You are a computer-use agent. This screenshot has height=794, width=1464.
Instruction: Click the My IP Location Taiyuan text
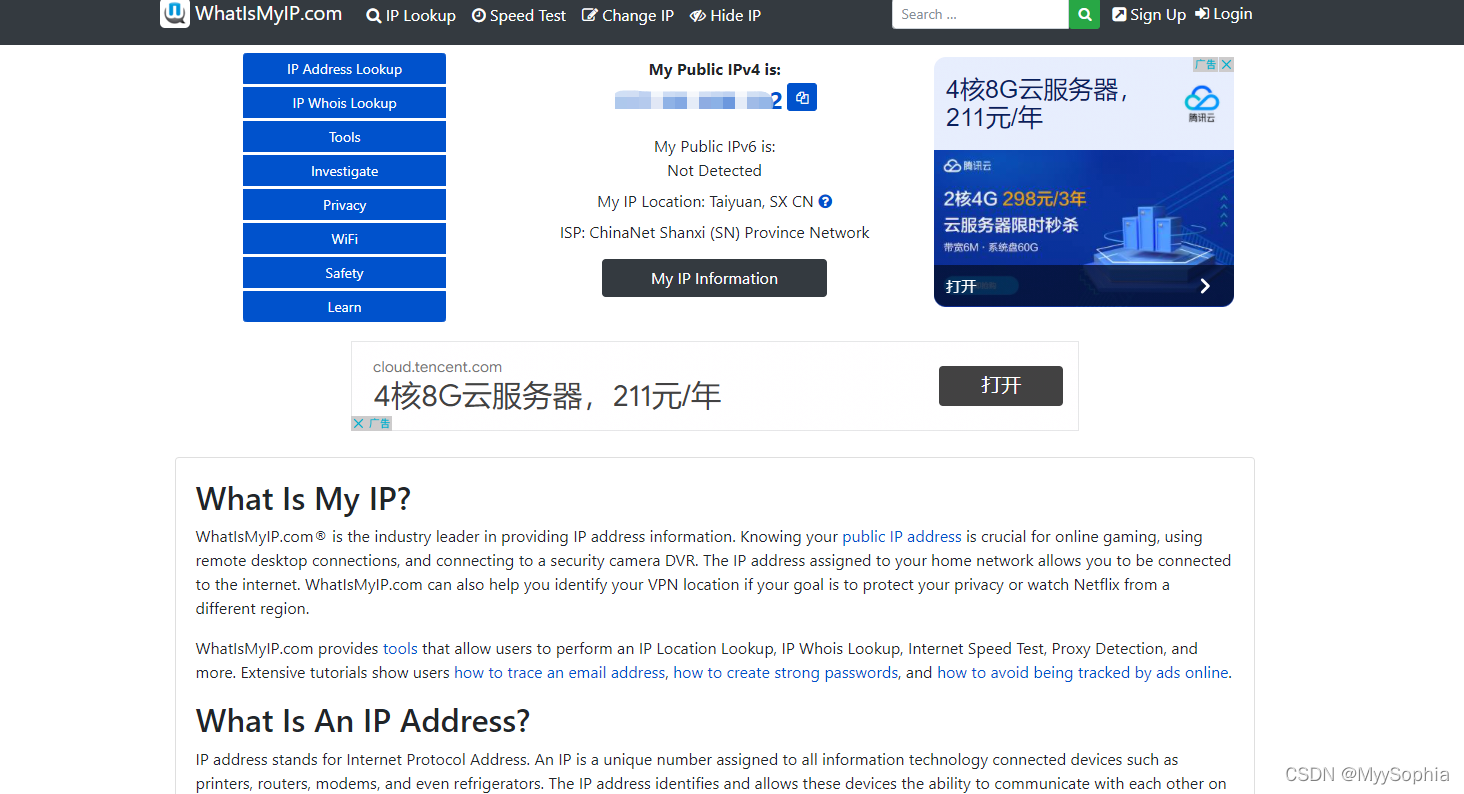tap(705, 201)
